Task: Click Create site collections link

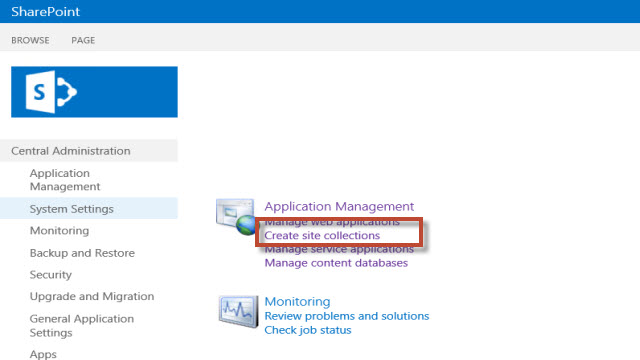Action: tap(322, 236)
